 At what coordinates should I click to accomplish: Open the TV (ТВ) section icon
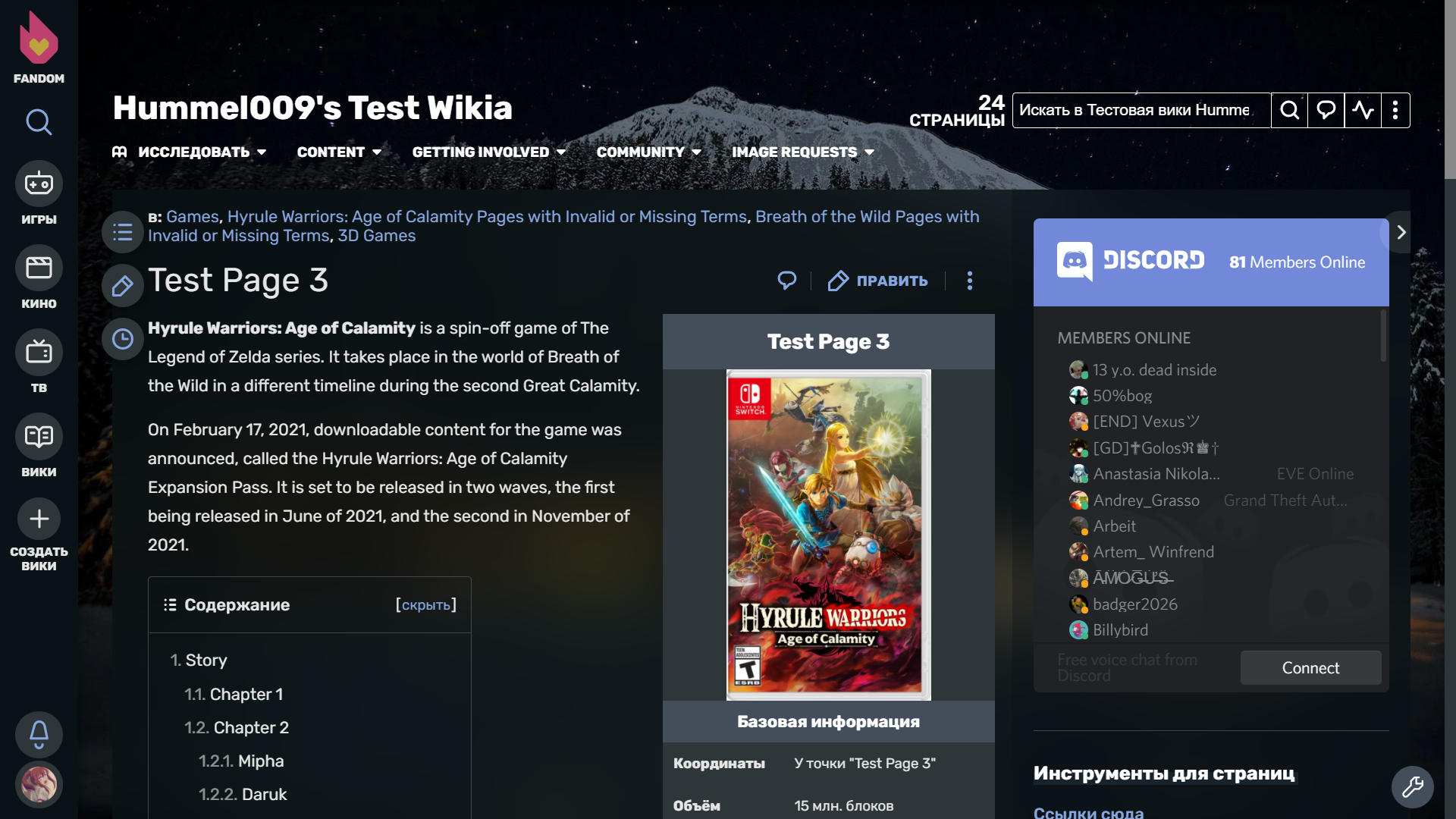pos(39,352)
